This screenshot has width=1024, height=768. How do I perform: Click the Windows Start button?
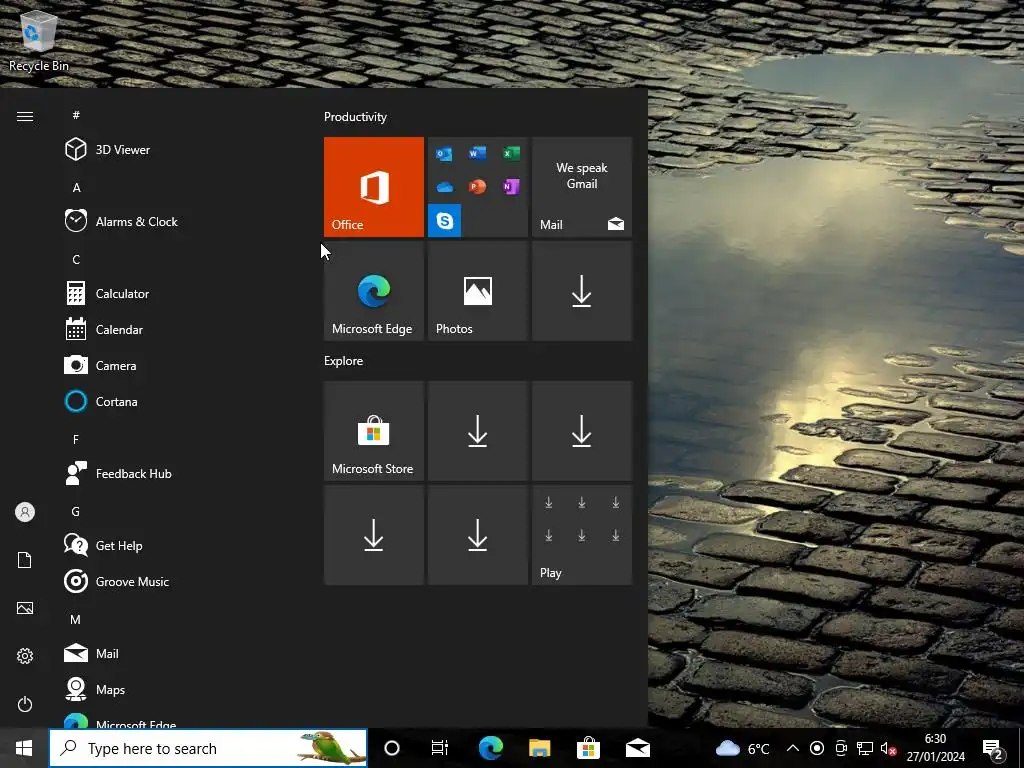(x=24, y=748)
